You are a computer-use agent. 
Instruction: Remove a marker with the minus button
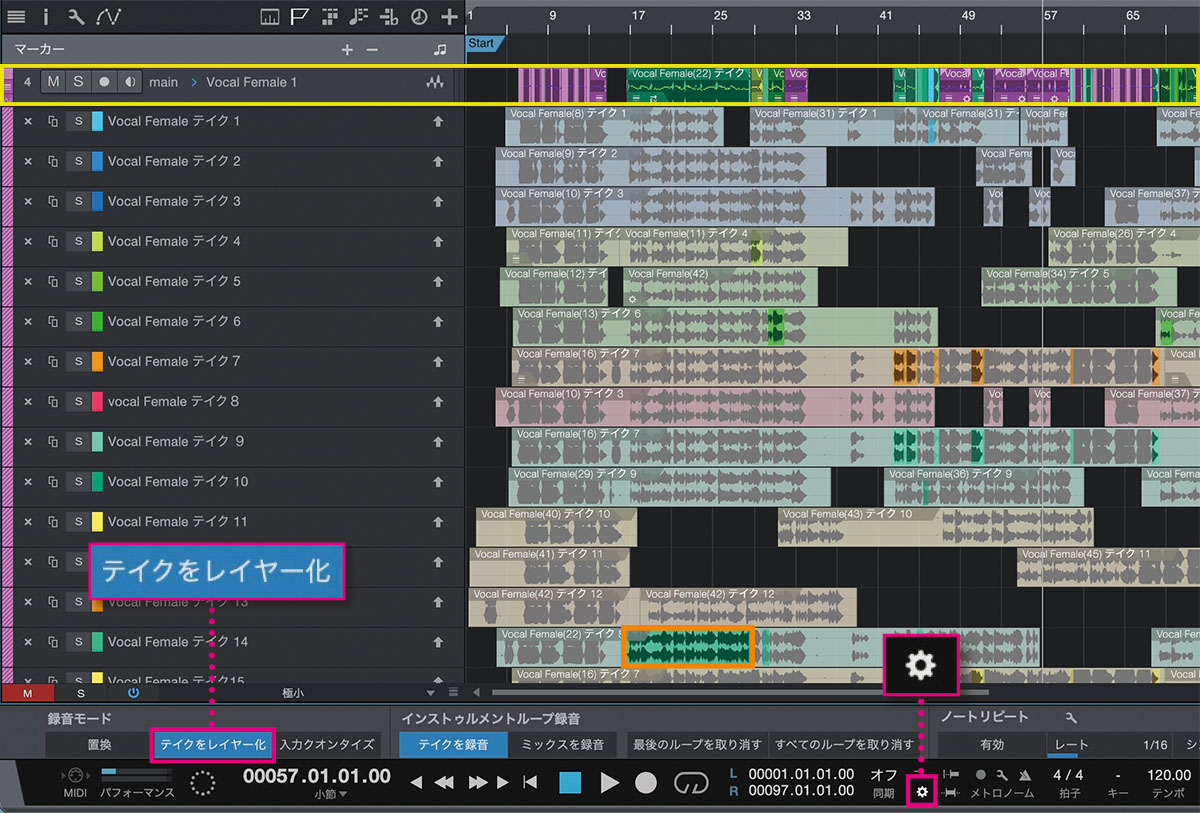click(x=372, y=49)
